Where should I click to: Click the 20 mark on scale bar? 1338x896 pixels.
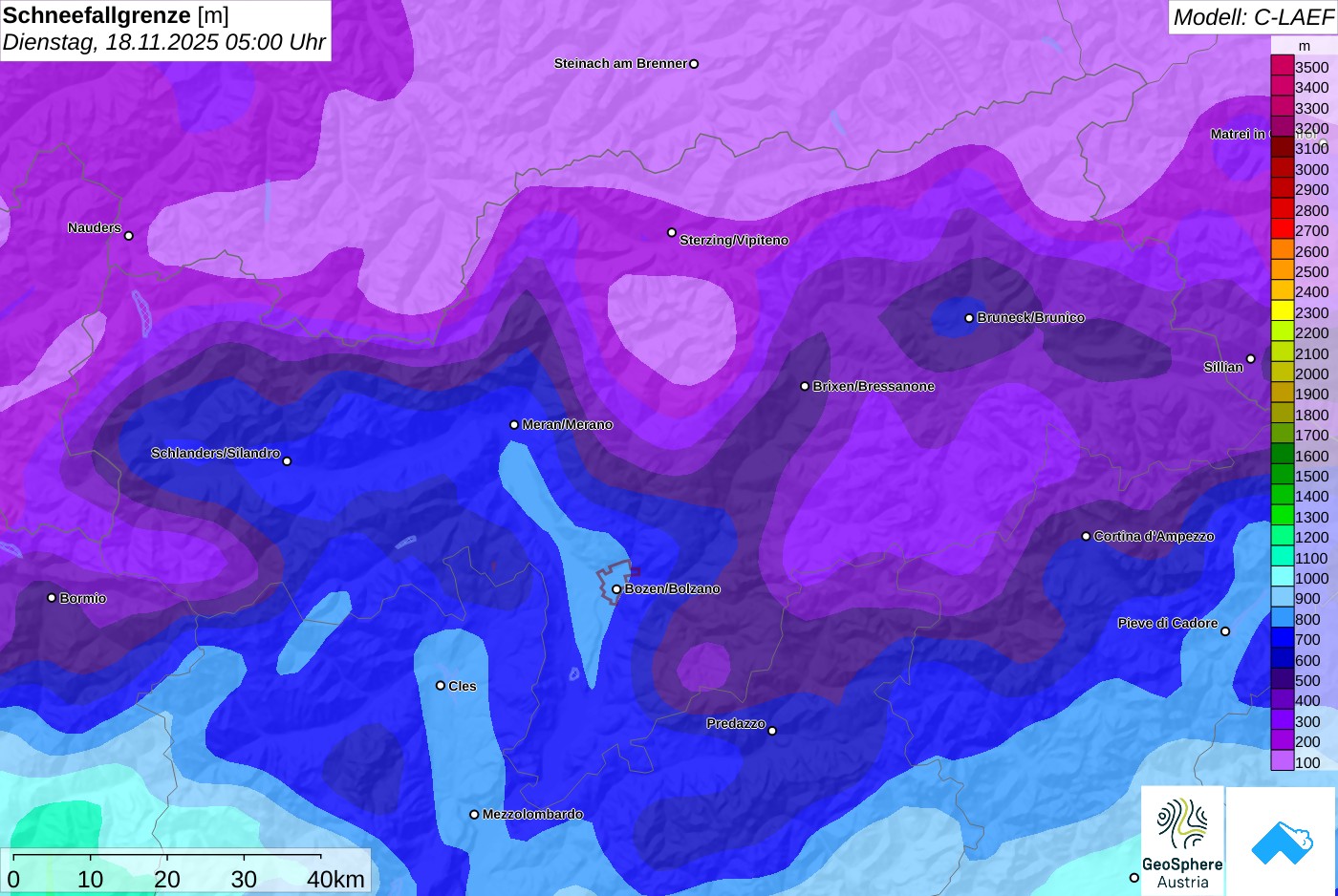click(x=167, y=879)
